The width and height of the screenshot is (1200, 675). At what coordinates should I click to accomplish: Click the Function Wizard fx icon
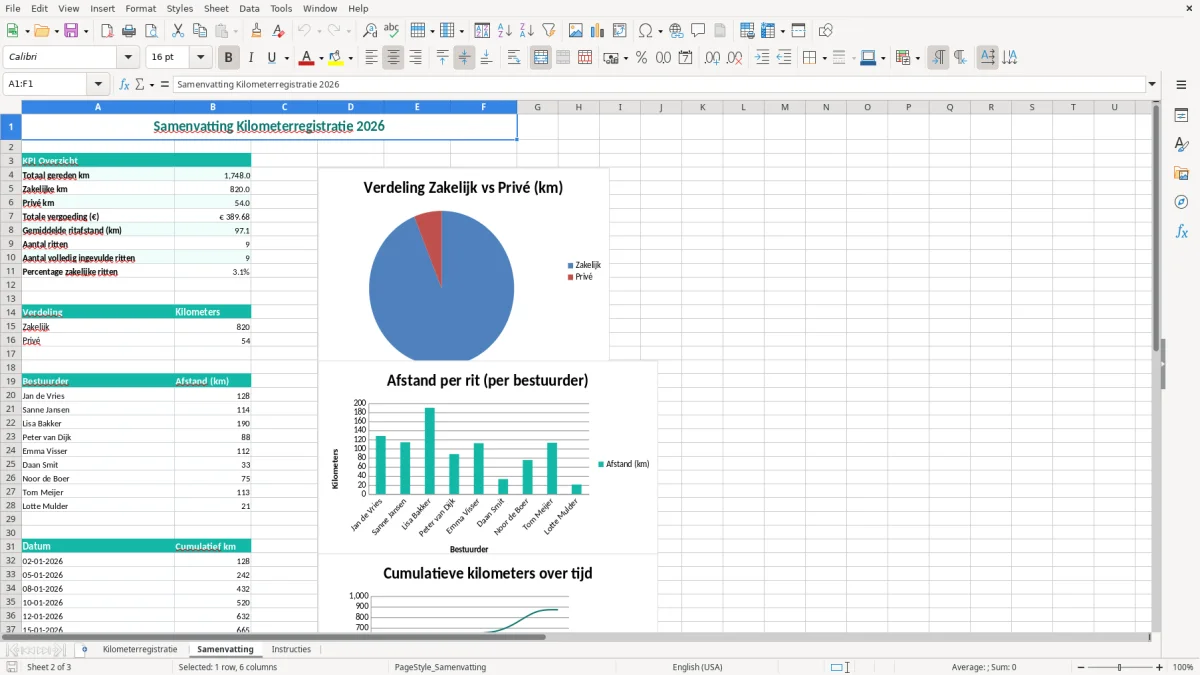124,85
